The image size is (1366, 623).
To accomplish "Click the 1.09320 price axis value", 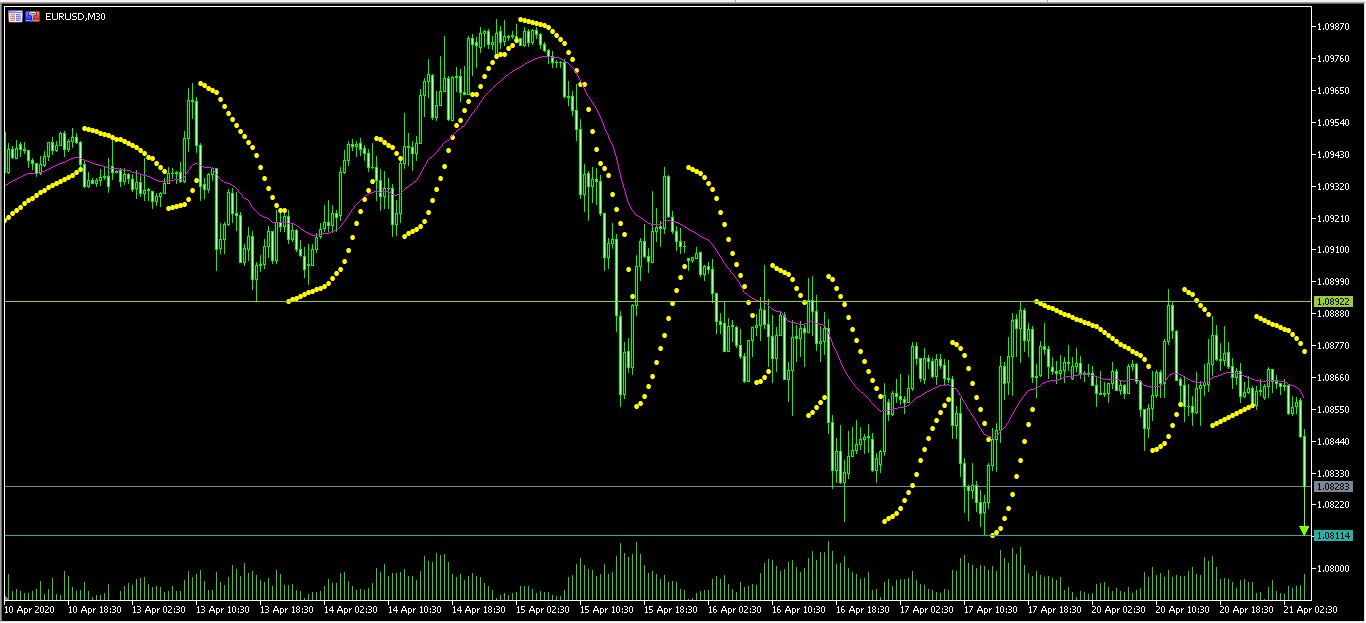I will [x=1334, y=186].
